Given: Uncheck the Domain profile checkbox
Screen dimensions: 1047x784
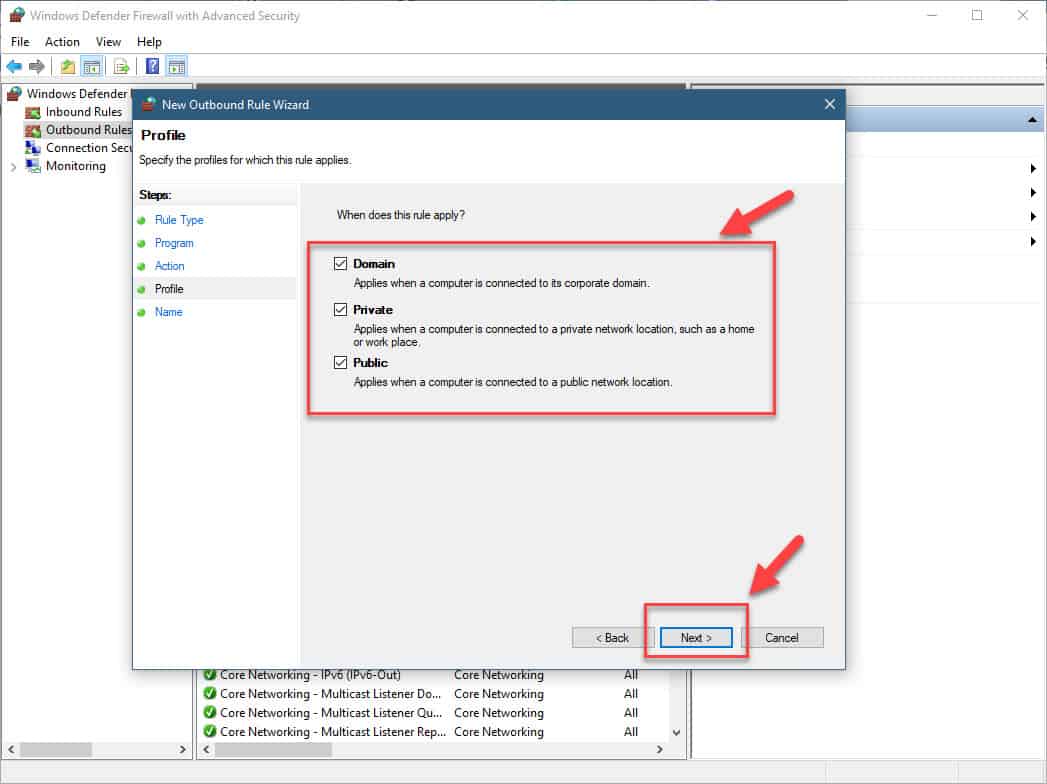Looking at the screenshot, I should [x=341, y=263].
